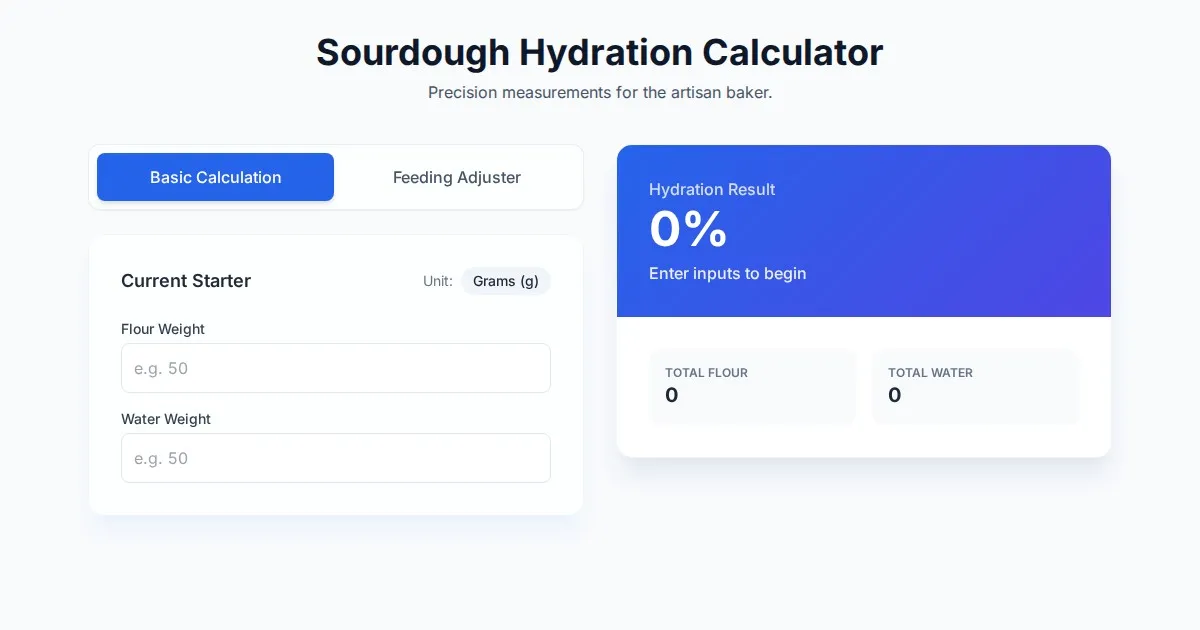
Task: Click the "Unit:" label
Action: point(438,281)
